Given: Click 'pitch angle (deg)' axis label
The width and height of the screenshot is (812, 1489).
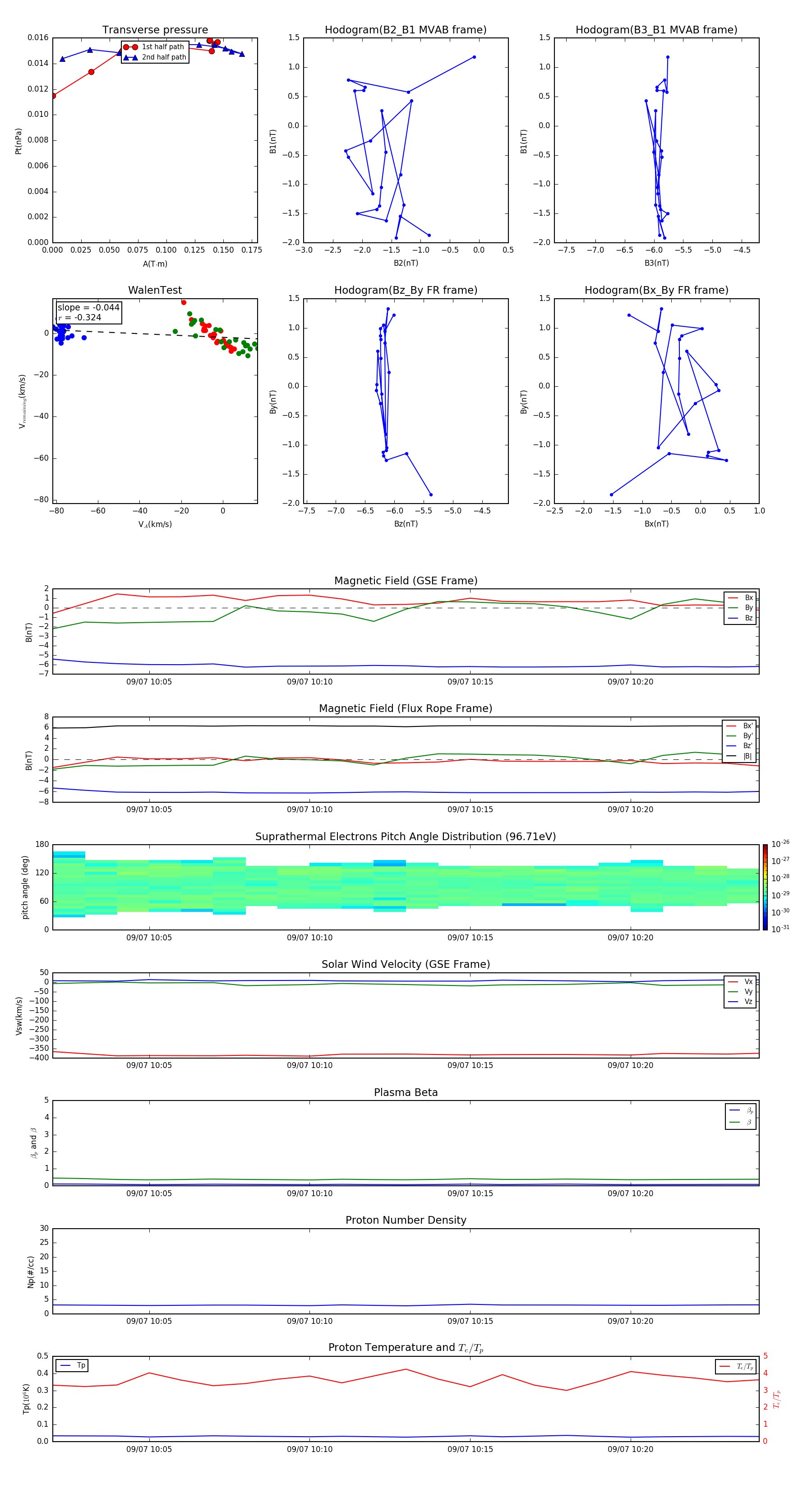Looking at the screenshot, I should coord(25,887).
